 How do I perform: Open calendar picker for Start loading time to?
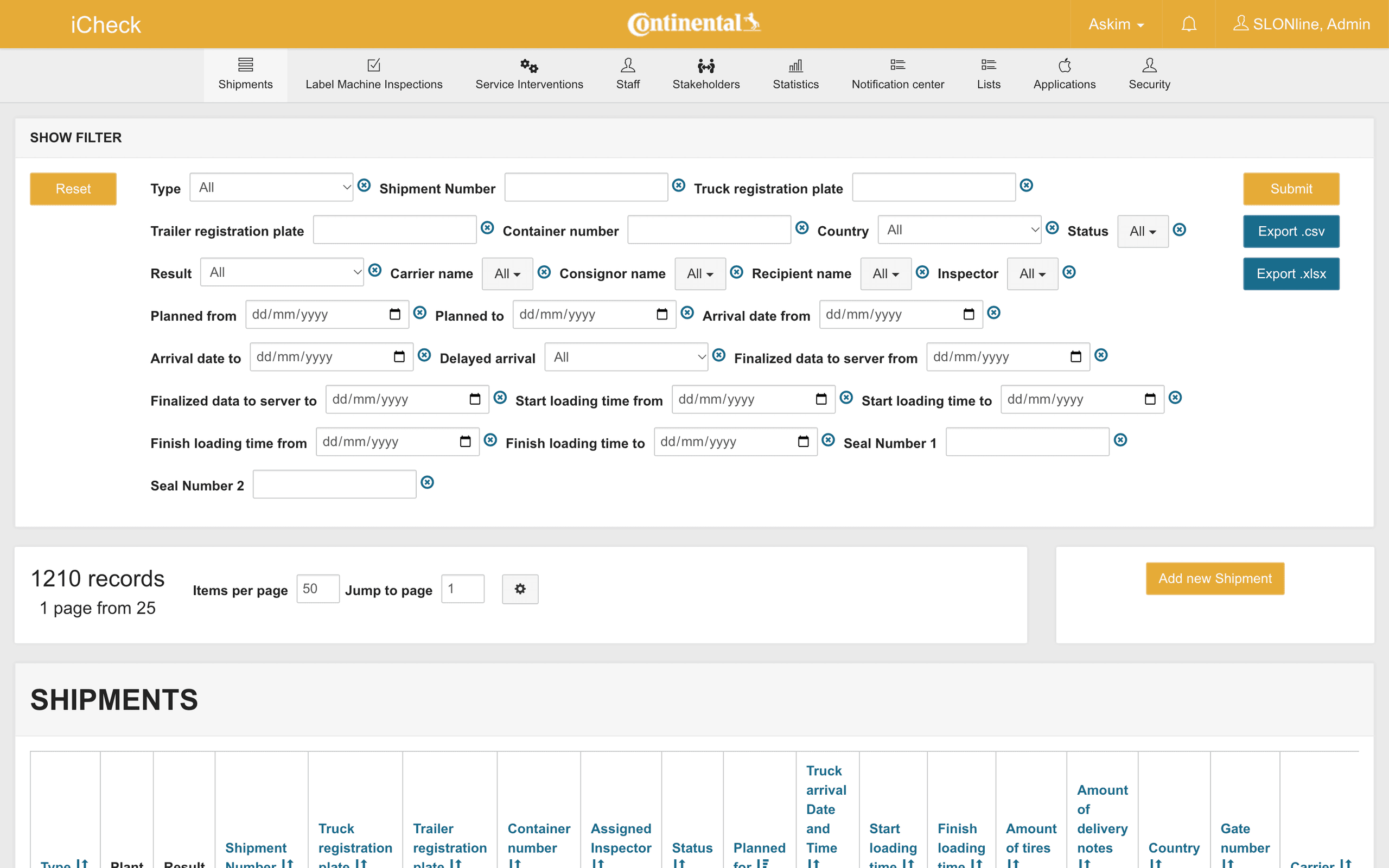[x=1150, y=399]
